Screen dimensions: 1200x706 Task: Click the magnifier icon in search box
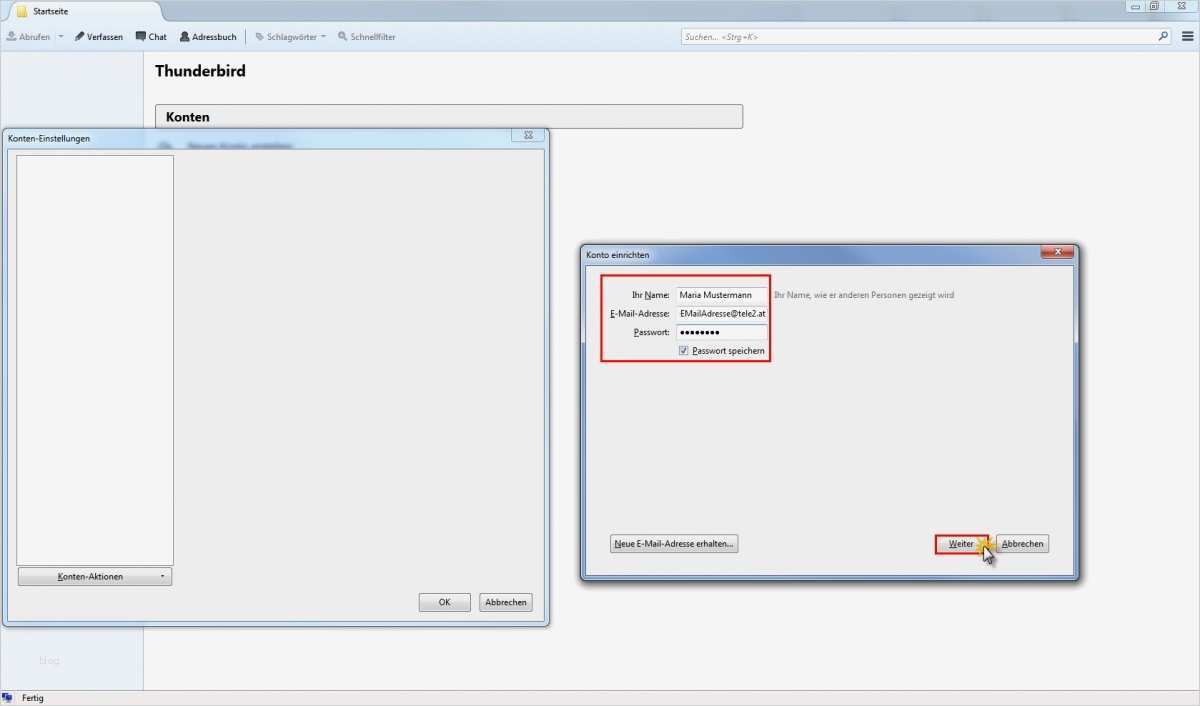(1163, 37)
